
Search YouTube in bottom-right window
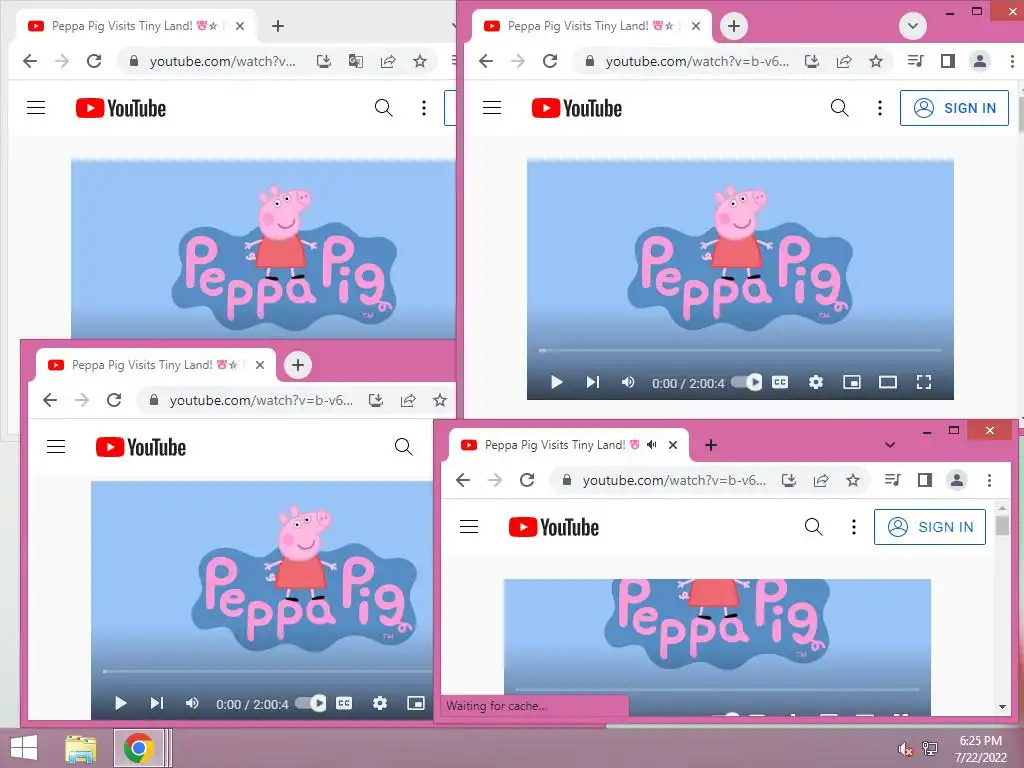814,527
